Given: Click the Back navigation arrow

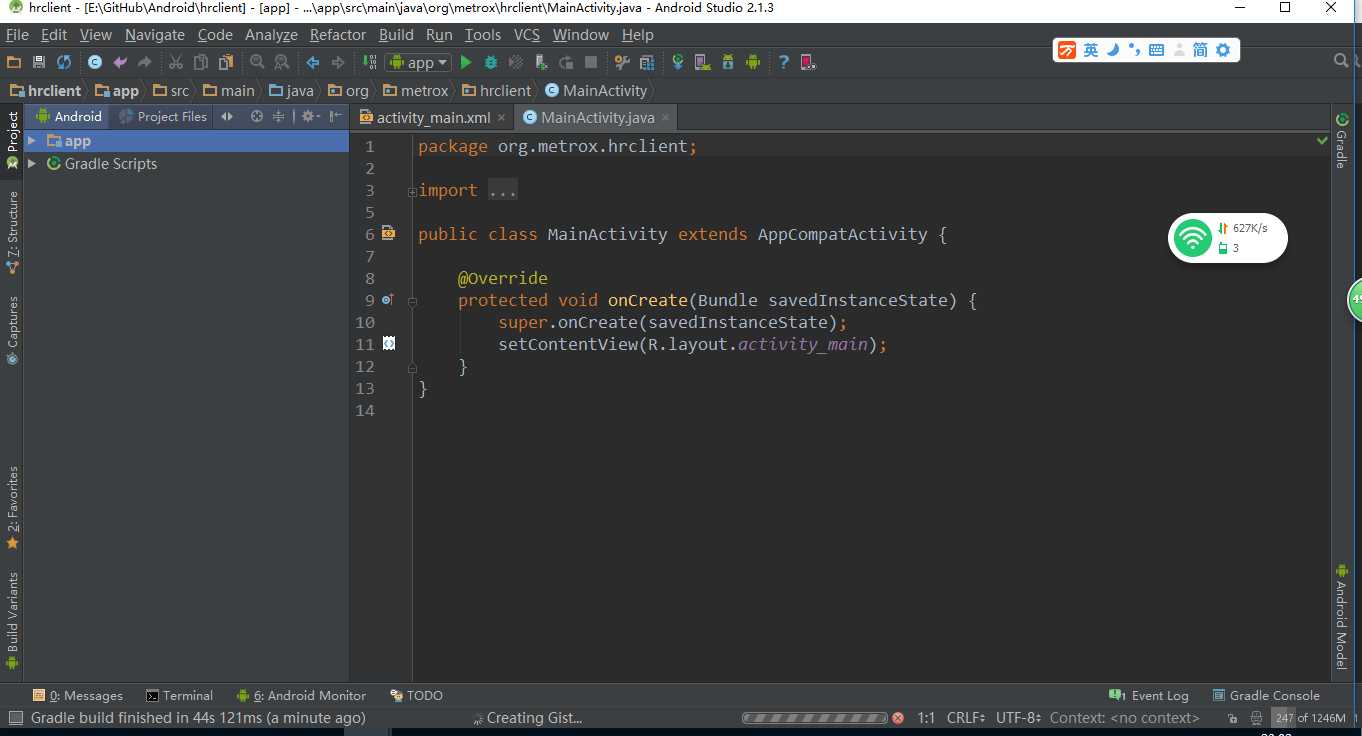Looking at the screenshot, I should coord(313,62).
